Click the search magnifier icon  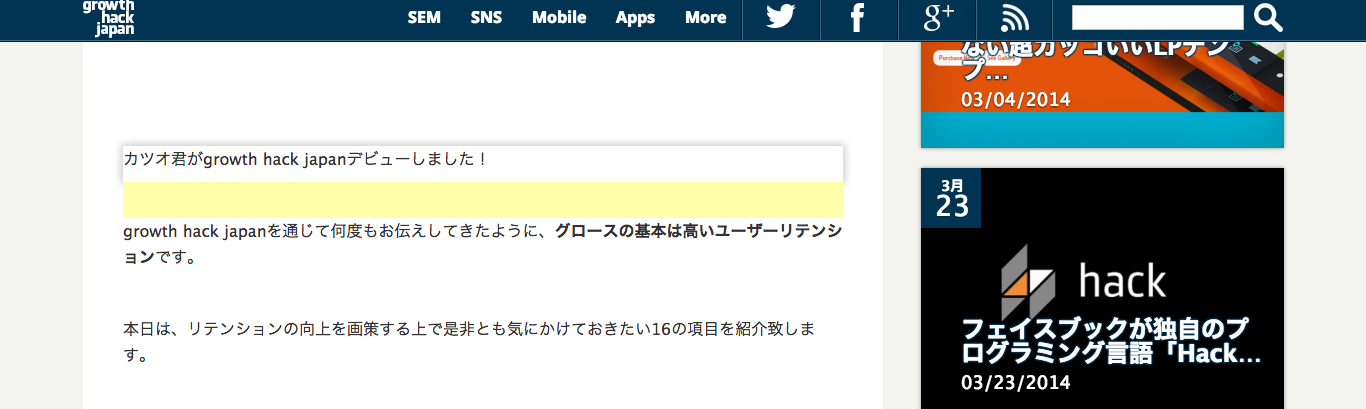(x=1268, y=18)
